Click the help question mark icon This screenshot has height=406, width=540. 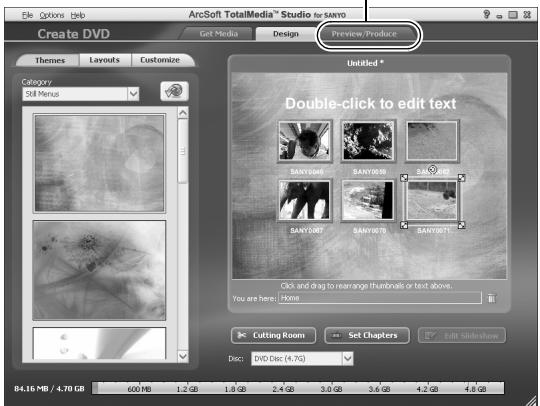click(x=487, y=14)
